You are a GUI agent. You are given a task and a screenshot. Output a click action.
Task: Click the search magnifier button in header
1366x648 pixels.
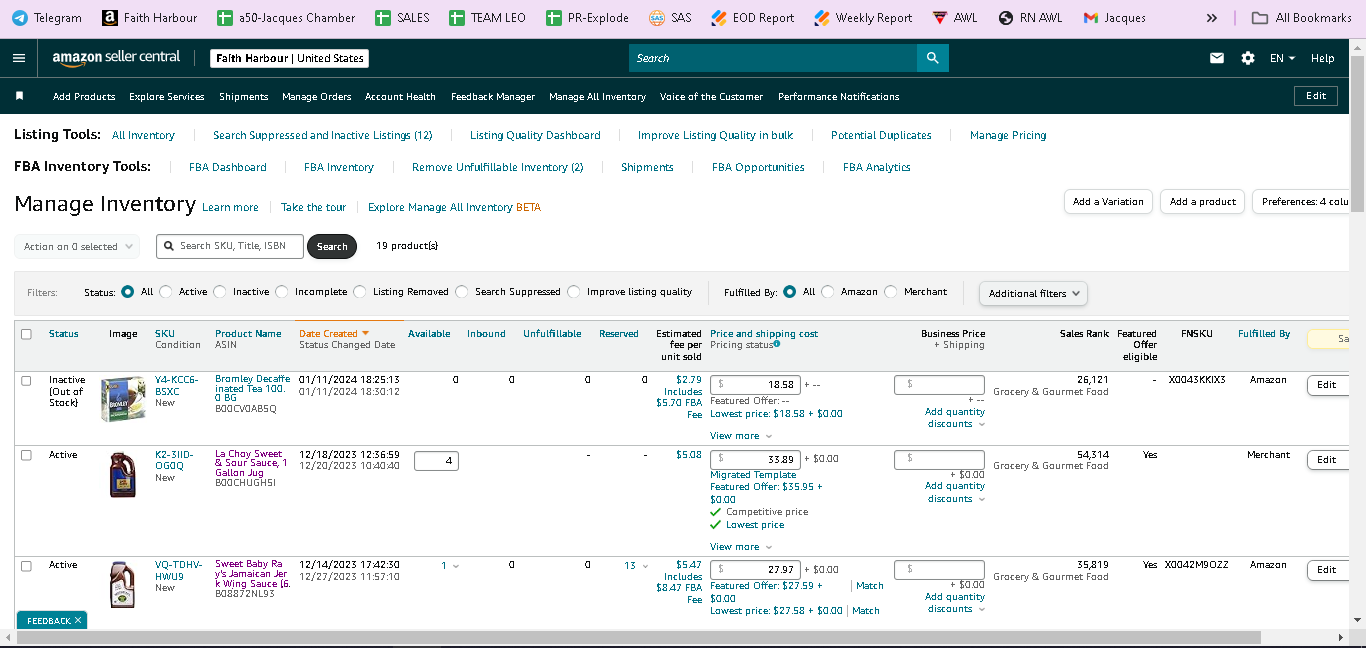click(x=932, y=58)
